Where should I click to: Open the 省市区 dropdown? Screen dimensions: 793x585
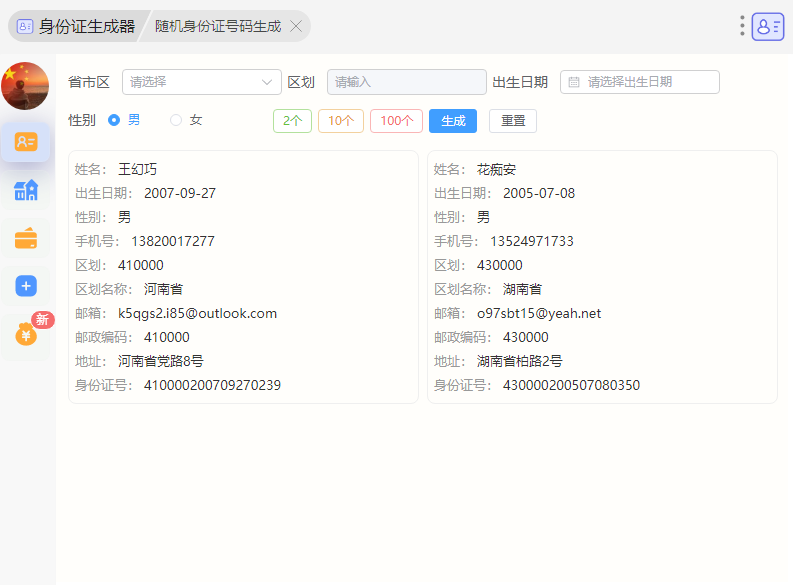202,82
